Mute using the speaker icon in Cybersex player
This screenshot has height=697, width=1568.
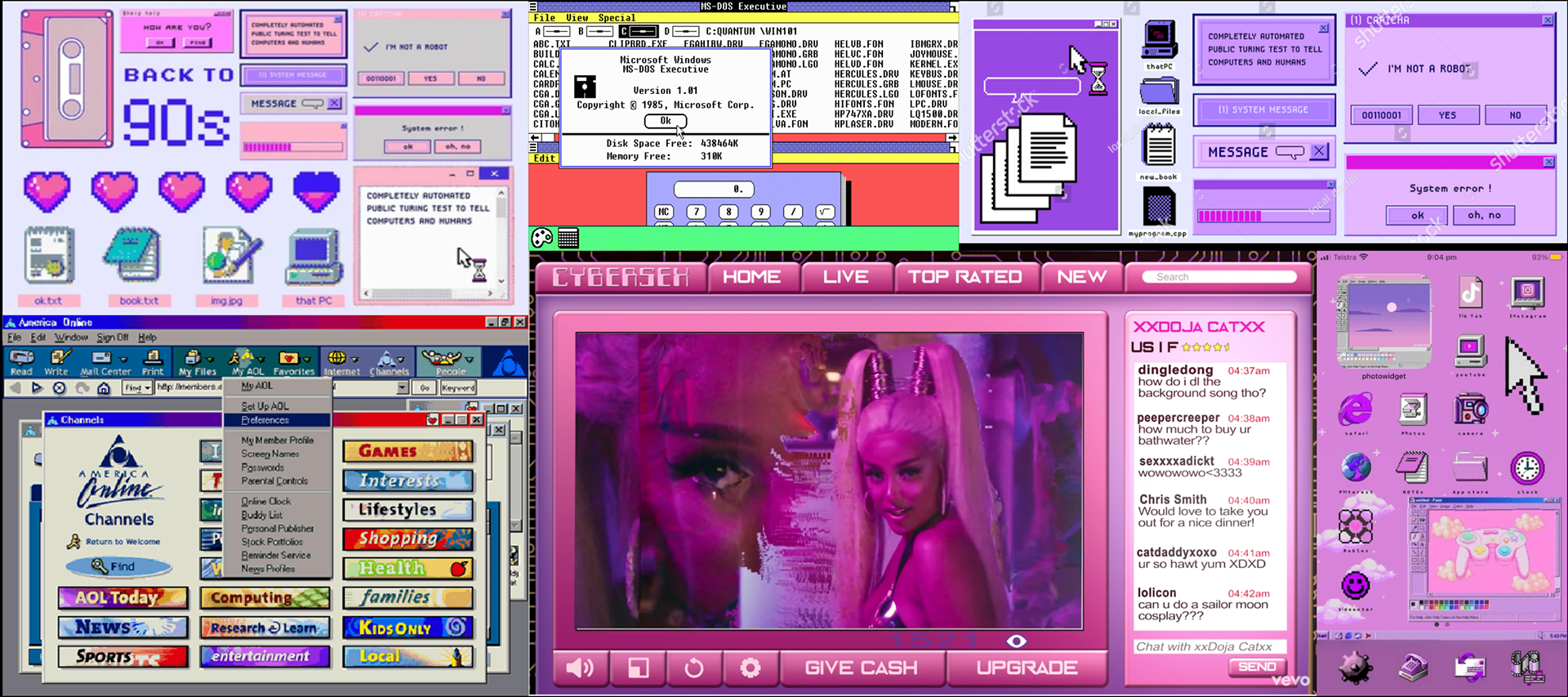point(580,668)
